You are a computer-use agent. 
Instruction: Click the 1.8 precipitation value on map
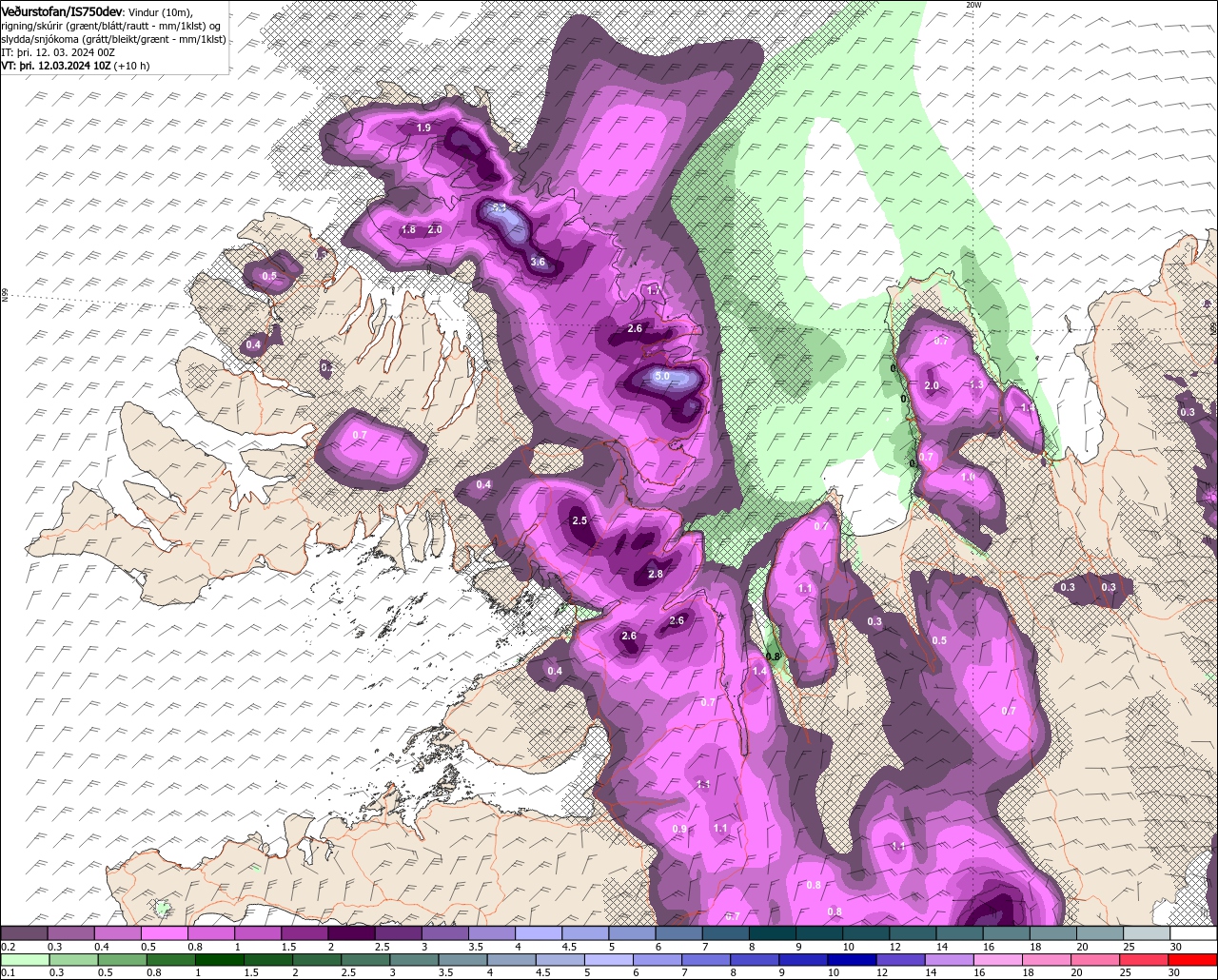[x=408, y=229]
